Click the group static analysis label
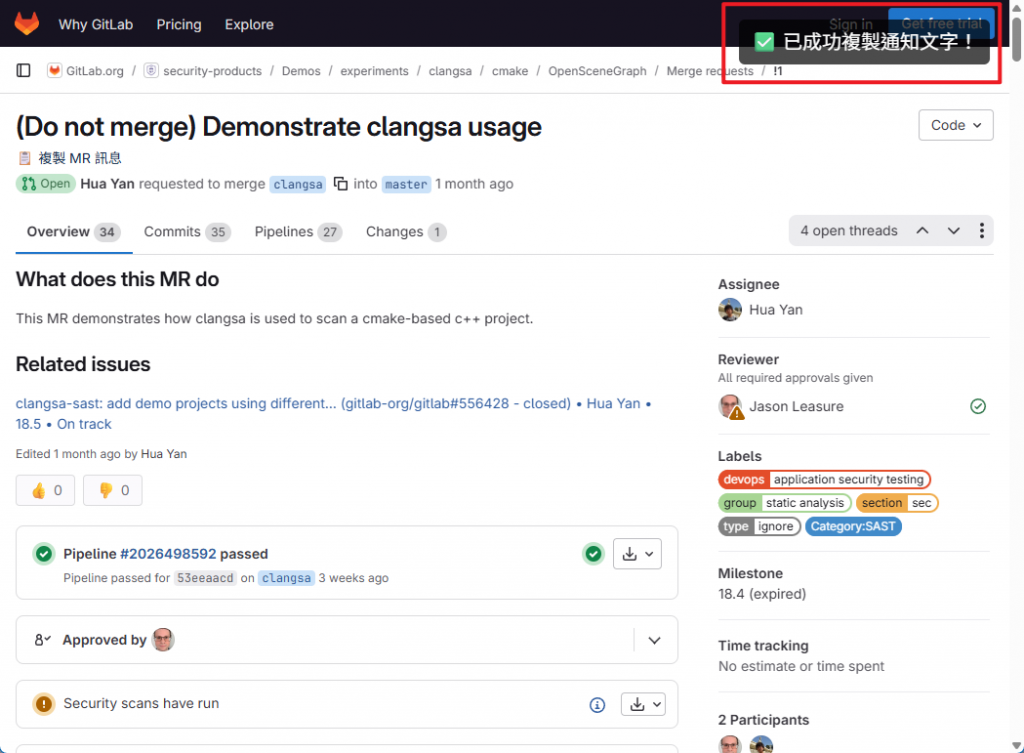 tap(784, 503)
